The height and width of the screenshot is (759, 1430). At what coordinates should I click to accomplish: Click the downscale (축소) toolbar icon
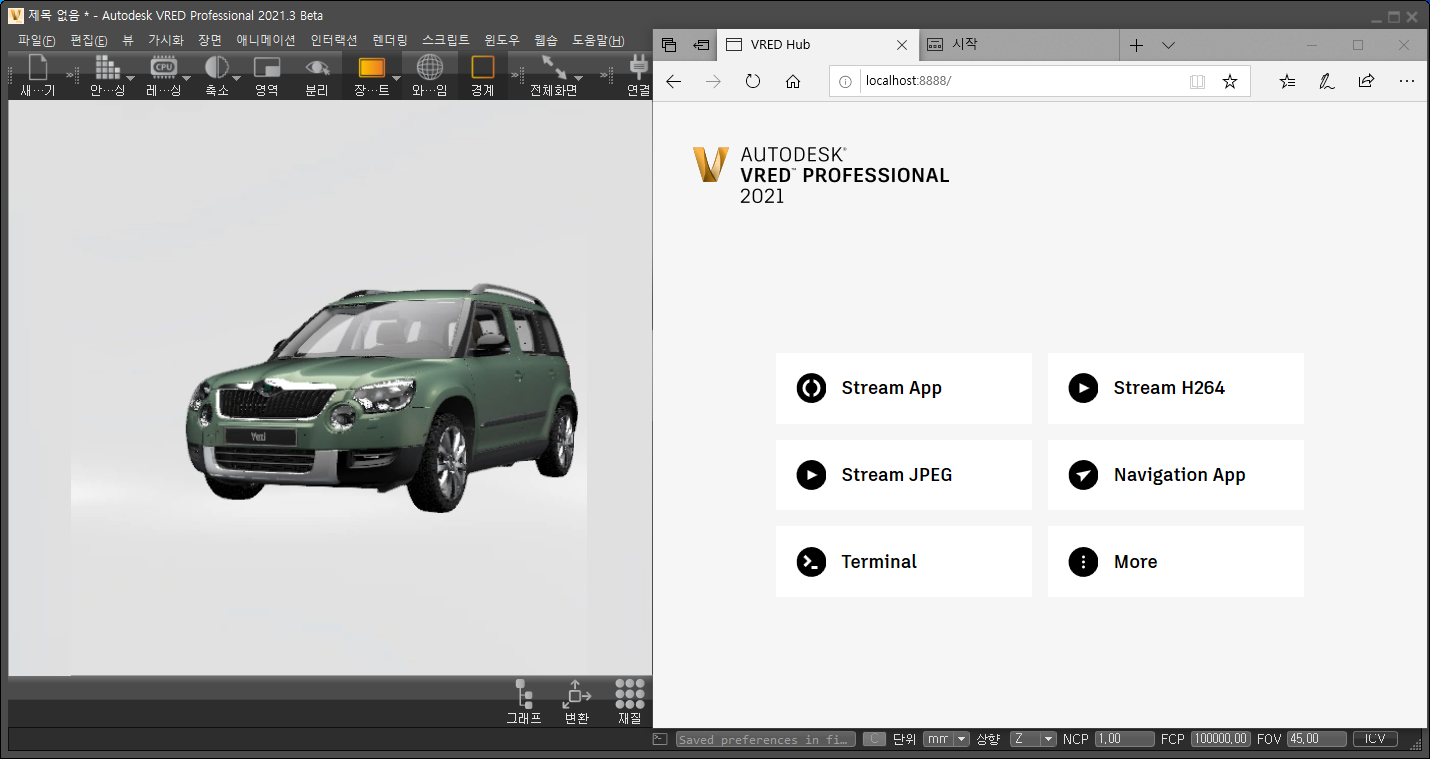[x=216, y=68]
